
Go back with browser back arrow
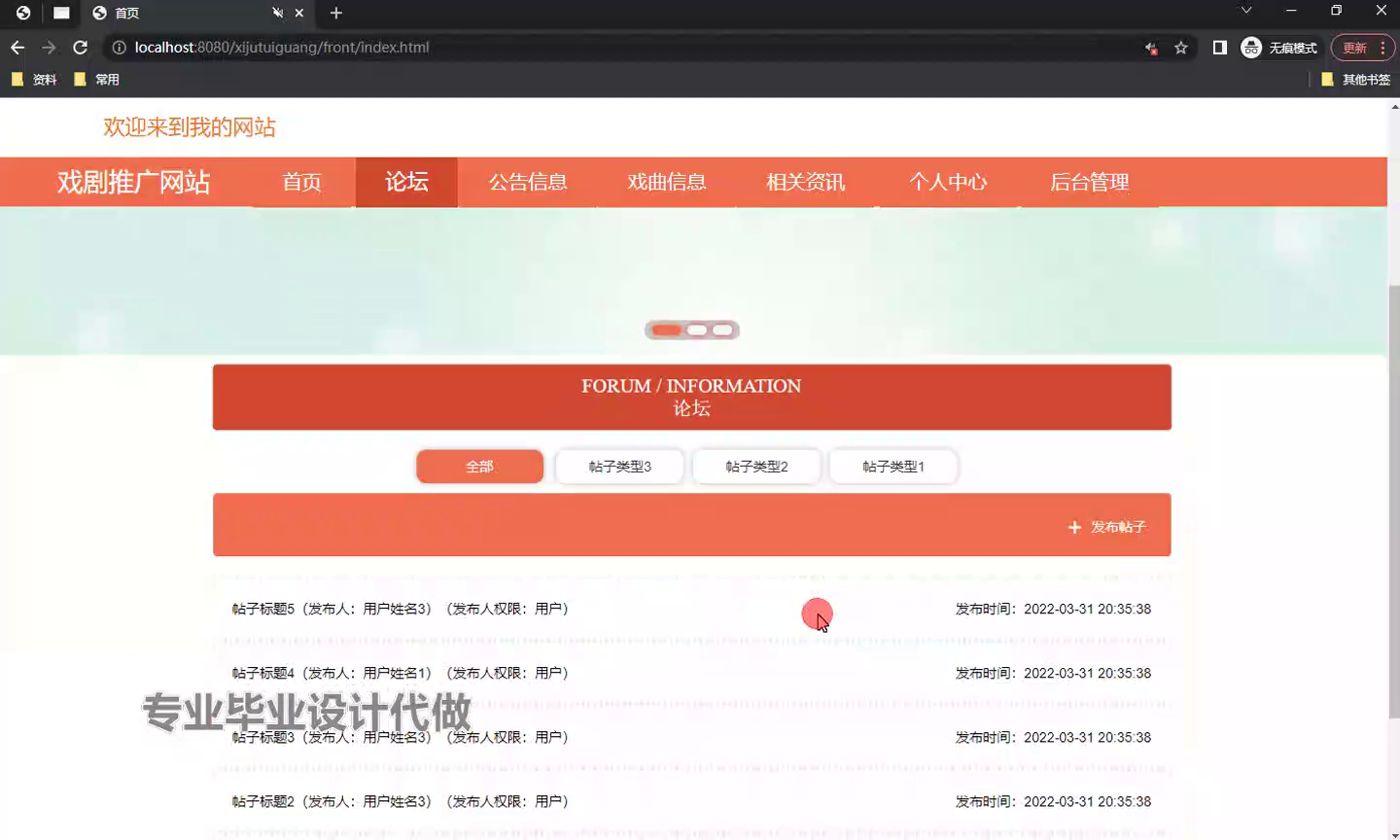pos(17,48)
